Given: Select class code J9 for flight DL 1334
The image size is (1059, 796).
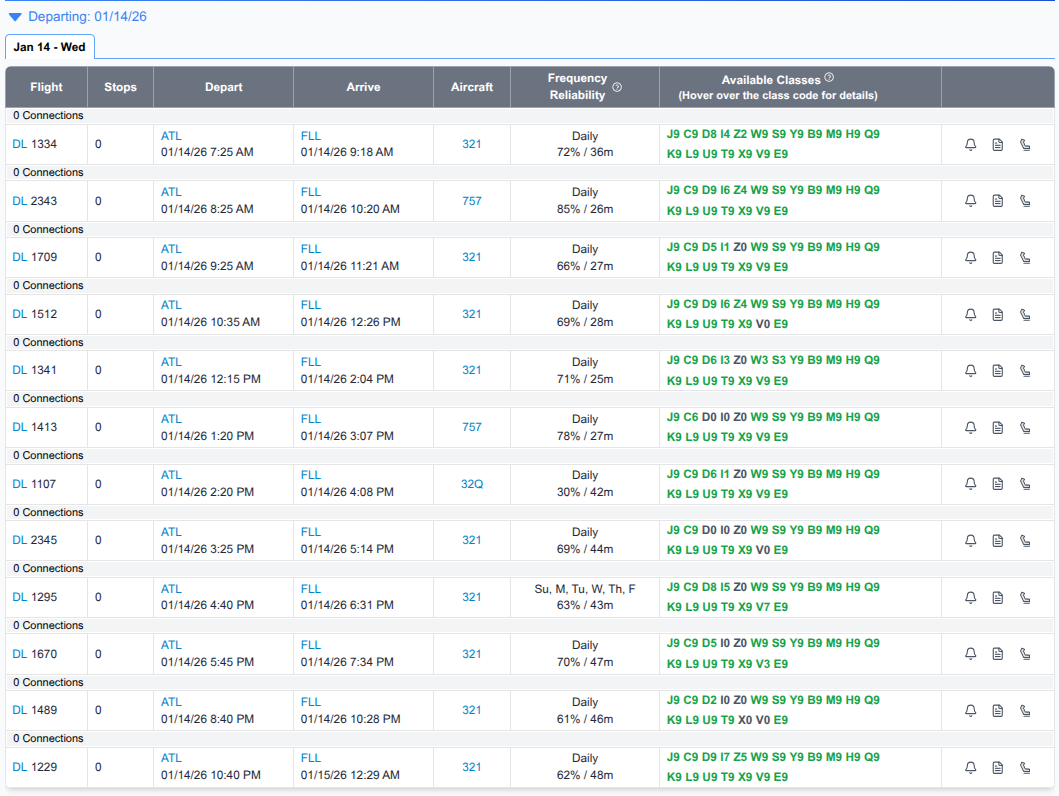Looking at the screenshot, I should point(672,135).
